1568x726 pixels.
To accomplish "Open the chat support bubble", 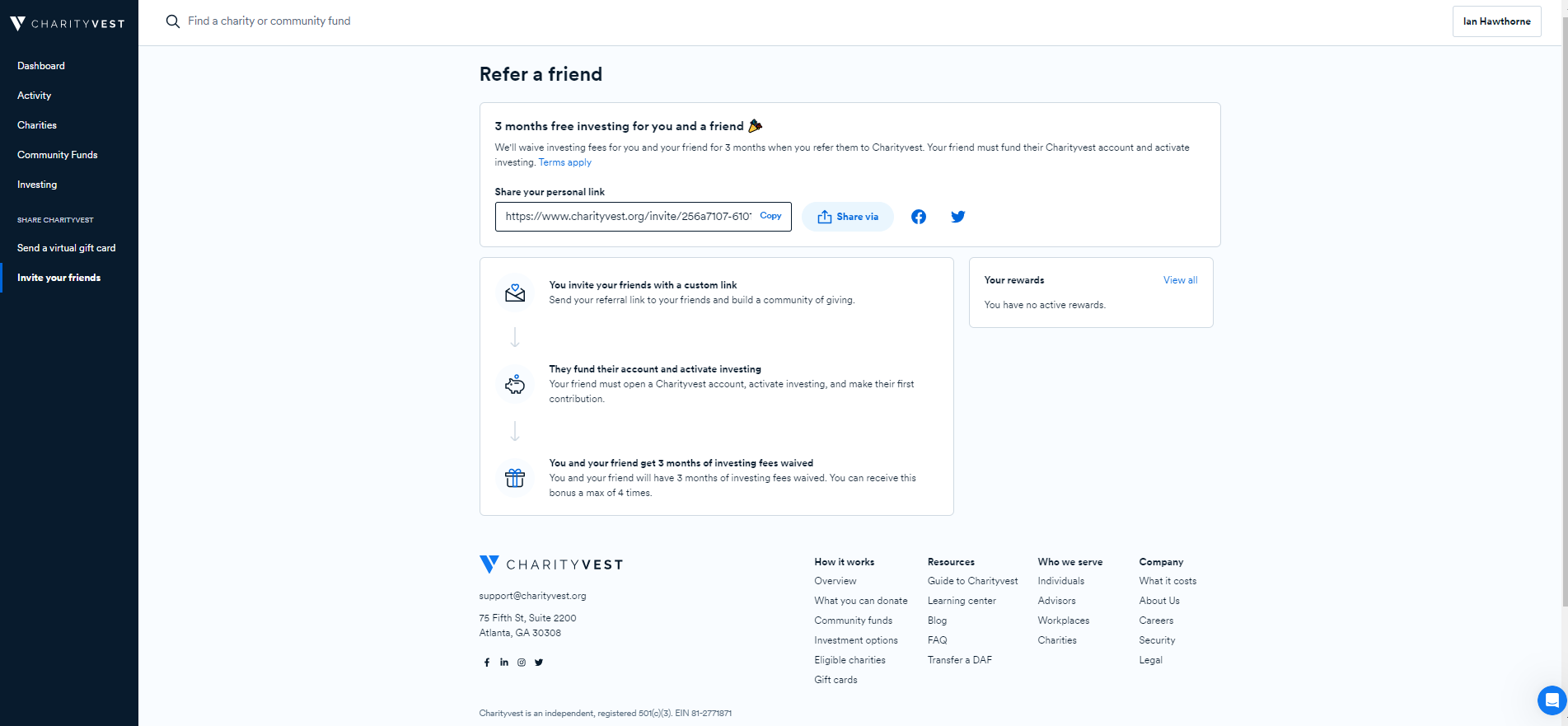I will click(x=1552, y=700).
